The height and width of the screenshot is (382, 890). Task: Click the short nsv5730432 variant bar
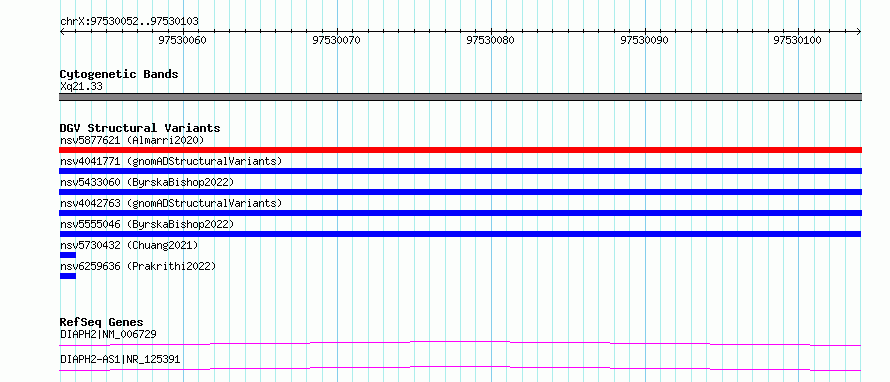[x=68, y=255]
